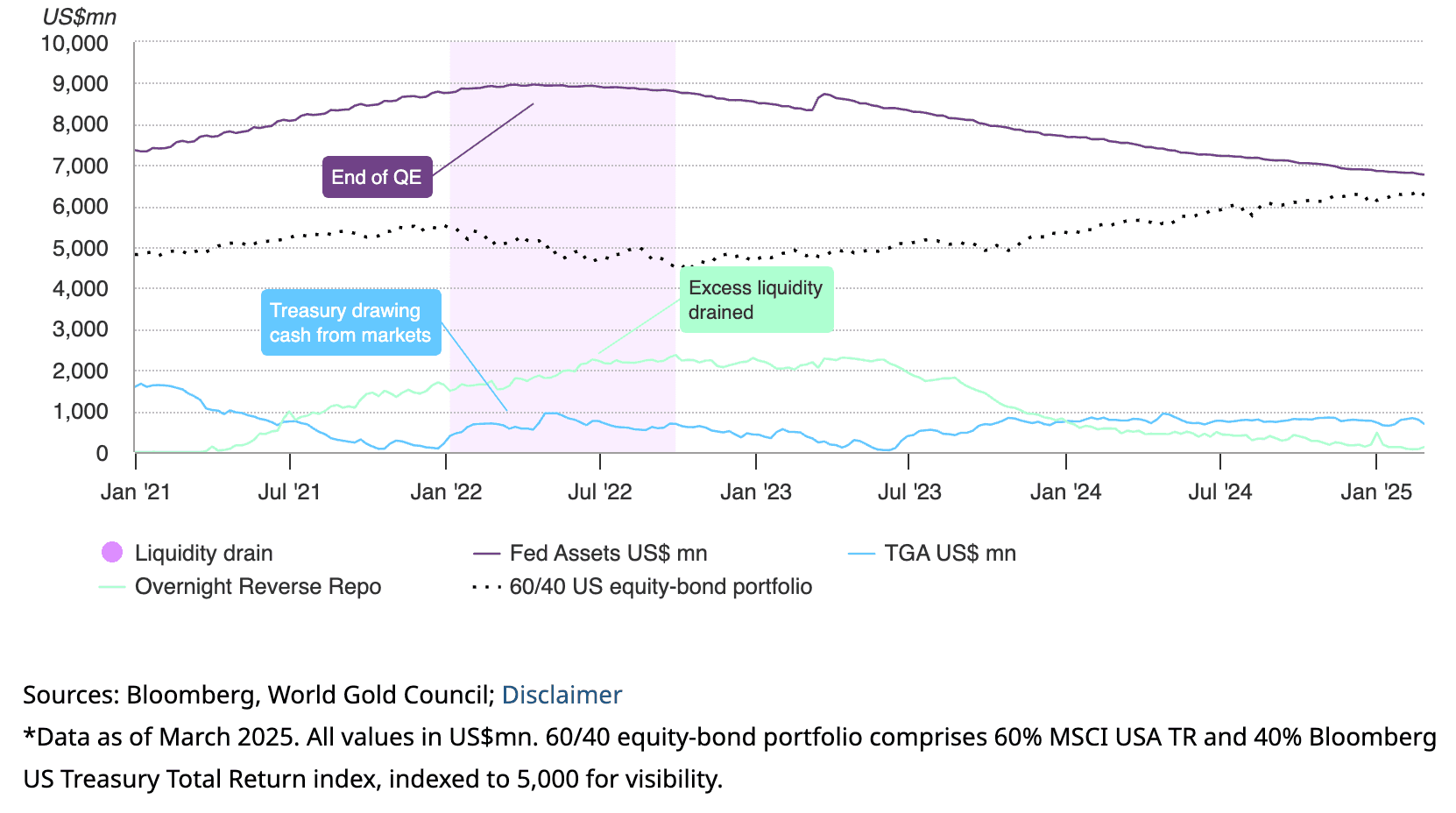
Task: Click the purple Liquidity drain circle swatch
Action: 112,552
